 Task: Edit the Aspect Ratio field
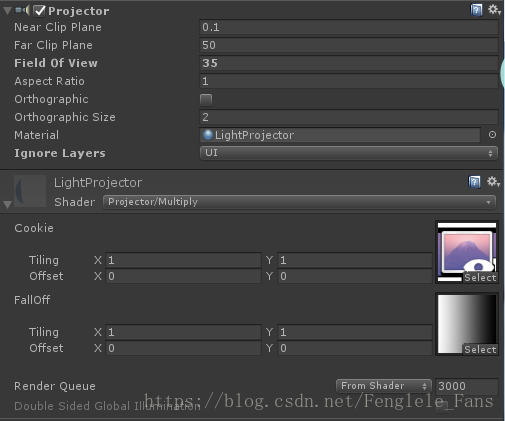(x=349, y=81)
